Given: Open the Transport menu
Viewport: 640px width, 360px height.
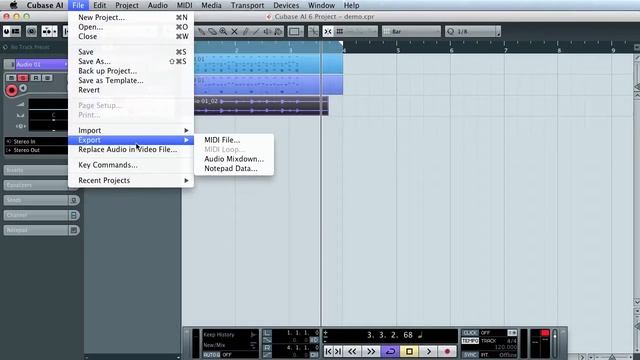Looking at the screenshot, I should 247,5.
